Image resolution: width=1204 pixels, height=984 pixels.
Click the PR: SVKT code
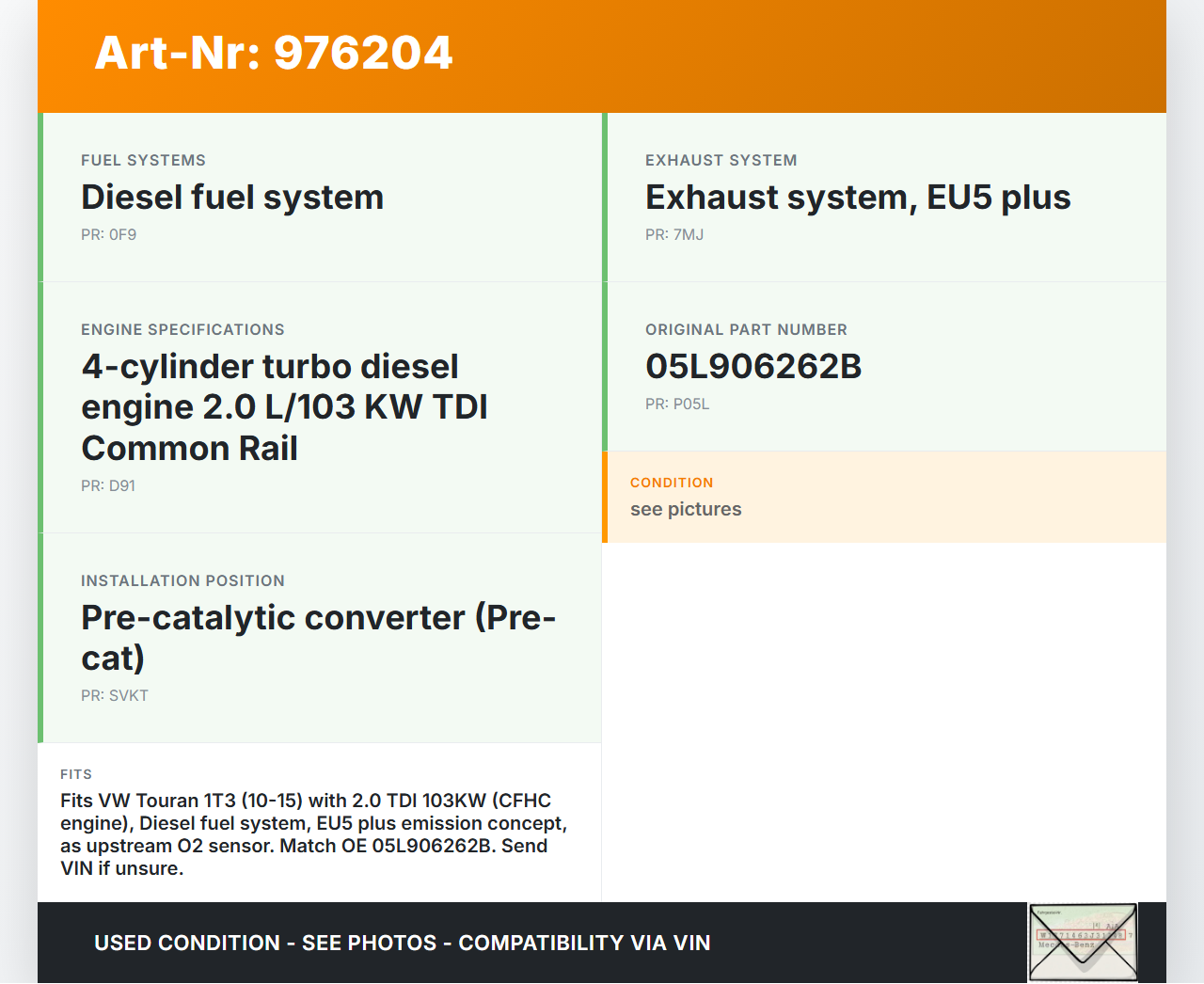click(x=115, y=696)
